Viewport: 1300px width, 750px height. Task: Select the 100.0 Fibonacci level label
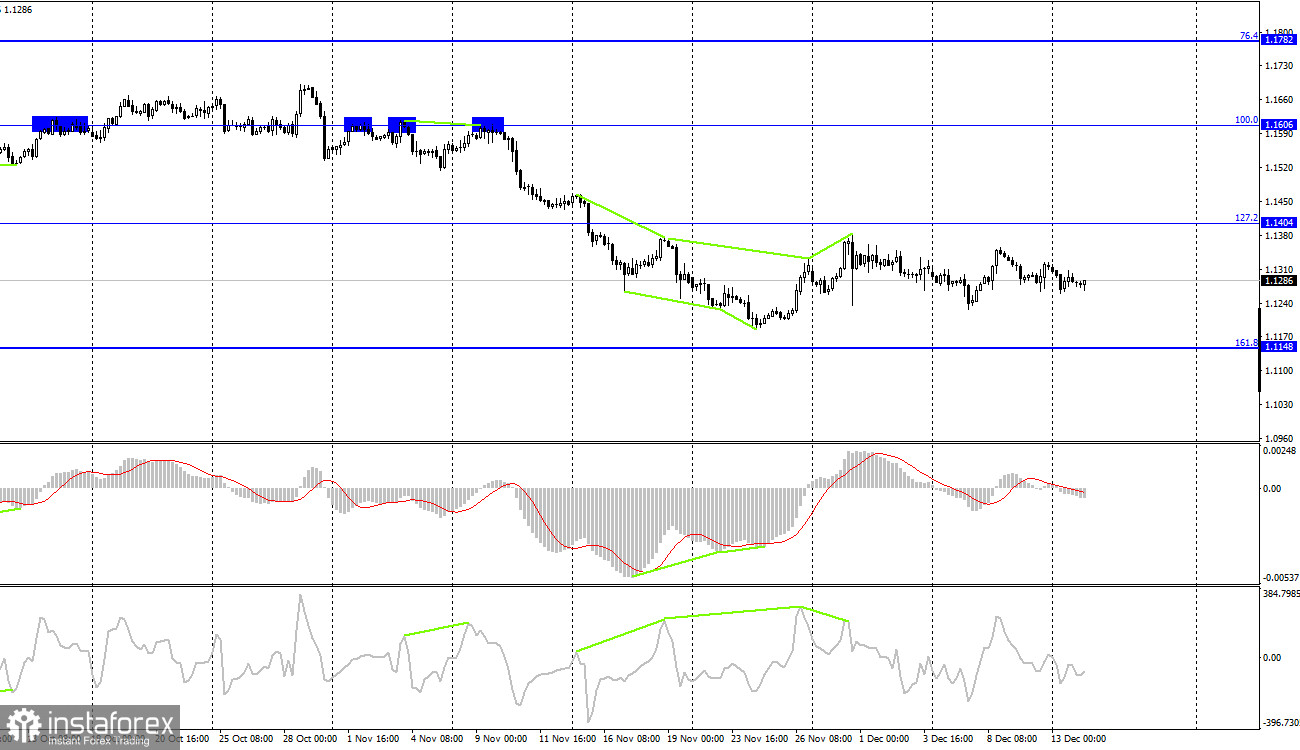(1247, 120)
